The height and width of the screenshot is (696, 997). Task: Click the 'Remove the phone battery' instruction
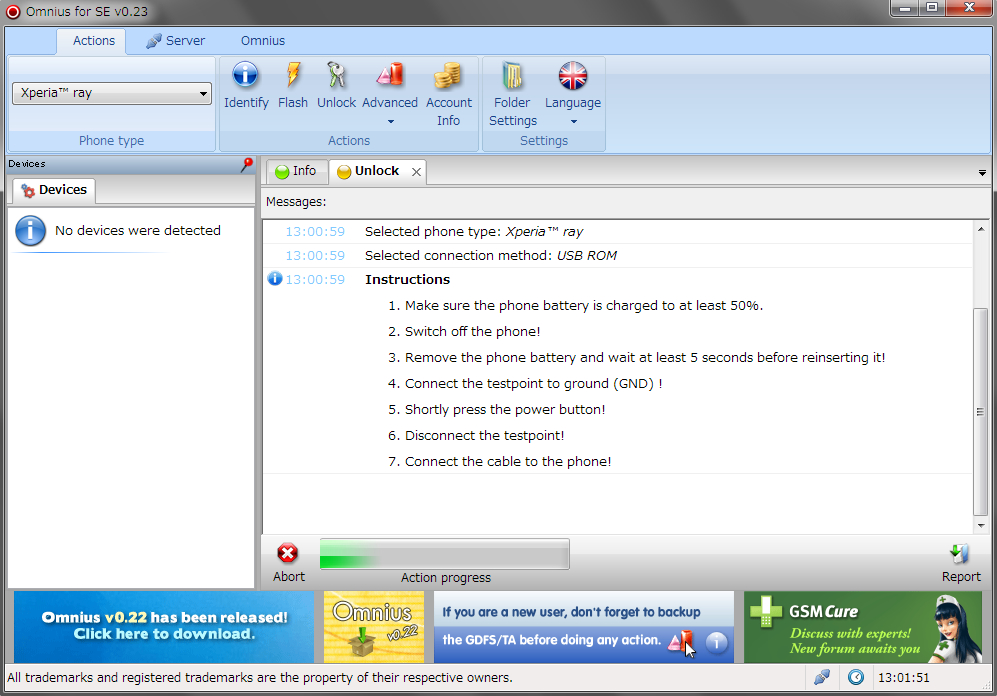tap(645, 357)
